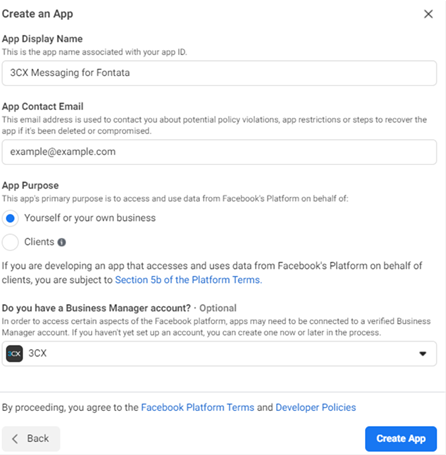Click the Clients option label text
The width and height of the screenshot is (446, 455).
click(39, 242)
